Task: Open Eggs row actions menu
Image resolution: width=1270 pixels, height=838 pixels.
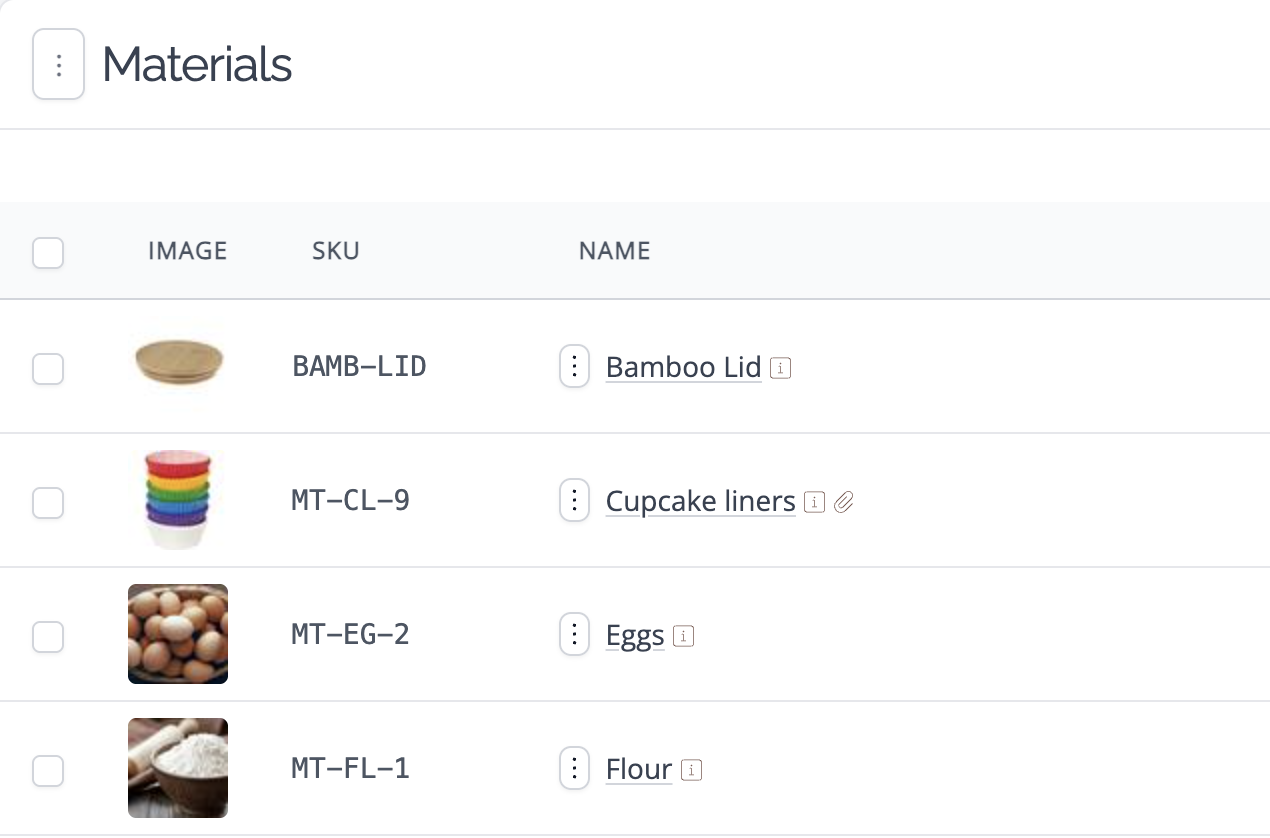Action: coord(574,635)
